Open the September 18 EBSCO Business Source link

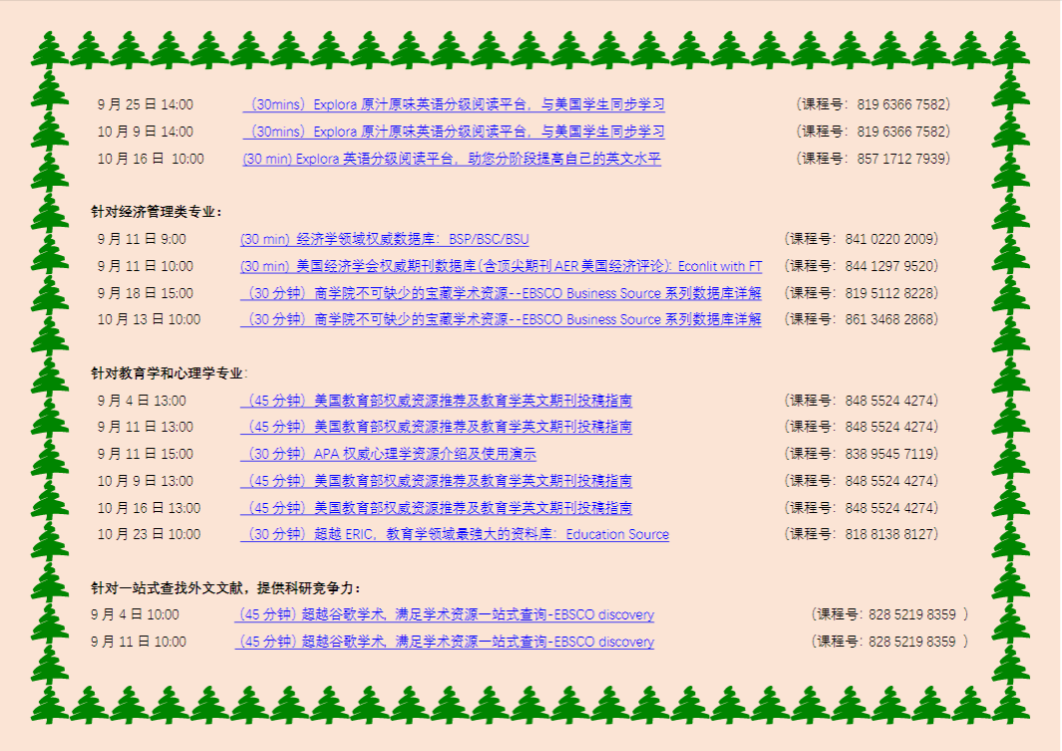point(500,294)
